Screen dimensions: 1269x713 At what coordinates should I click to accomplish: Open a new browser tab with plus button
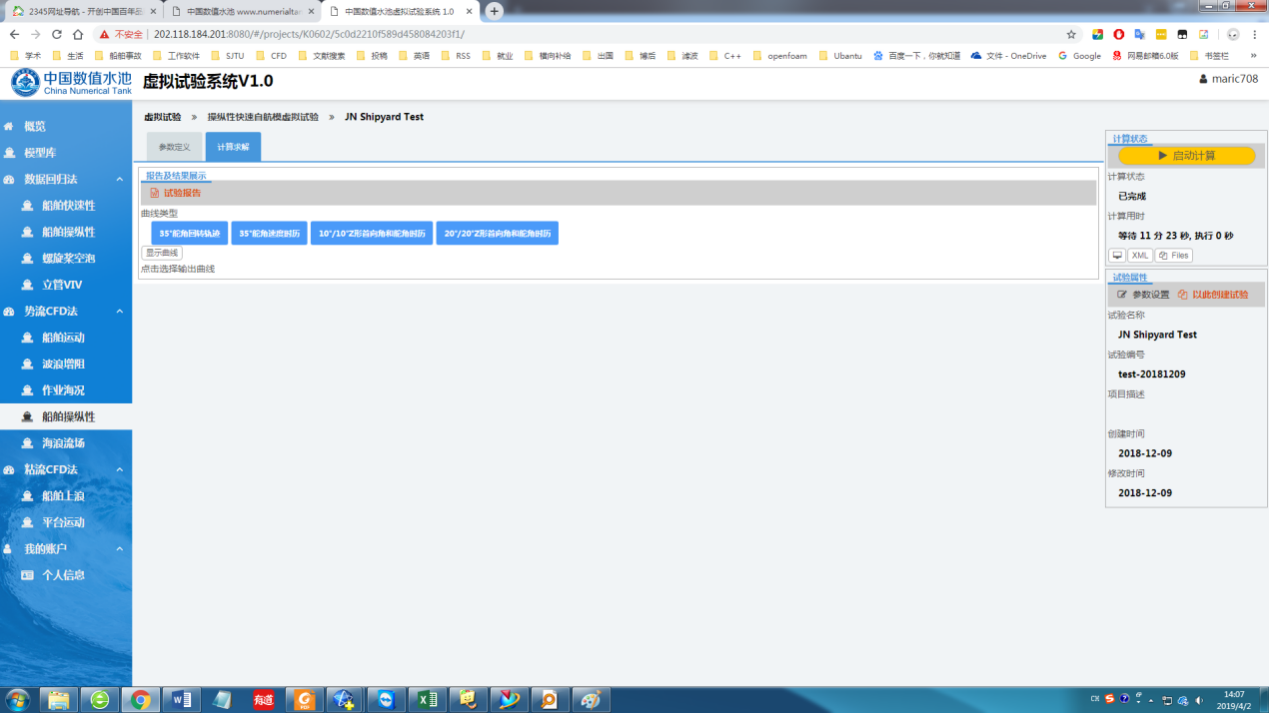tap(494, 11)
